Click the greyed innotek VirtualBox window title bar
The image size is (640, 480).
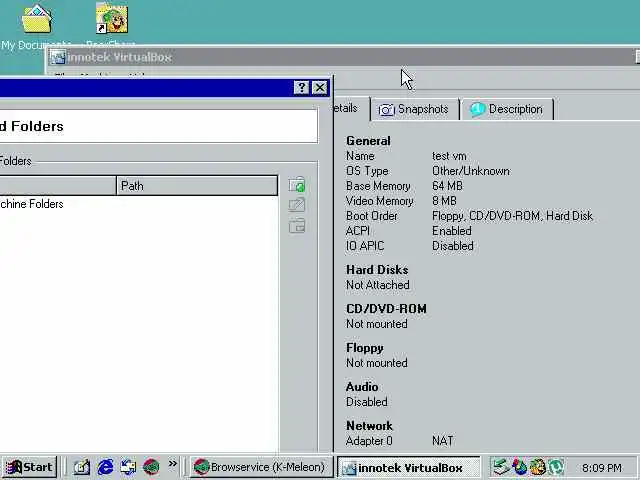point(343,57)
